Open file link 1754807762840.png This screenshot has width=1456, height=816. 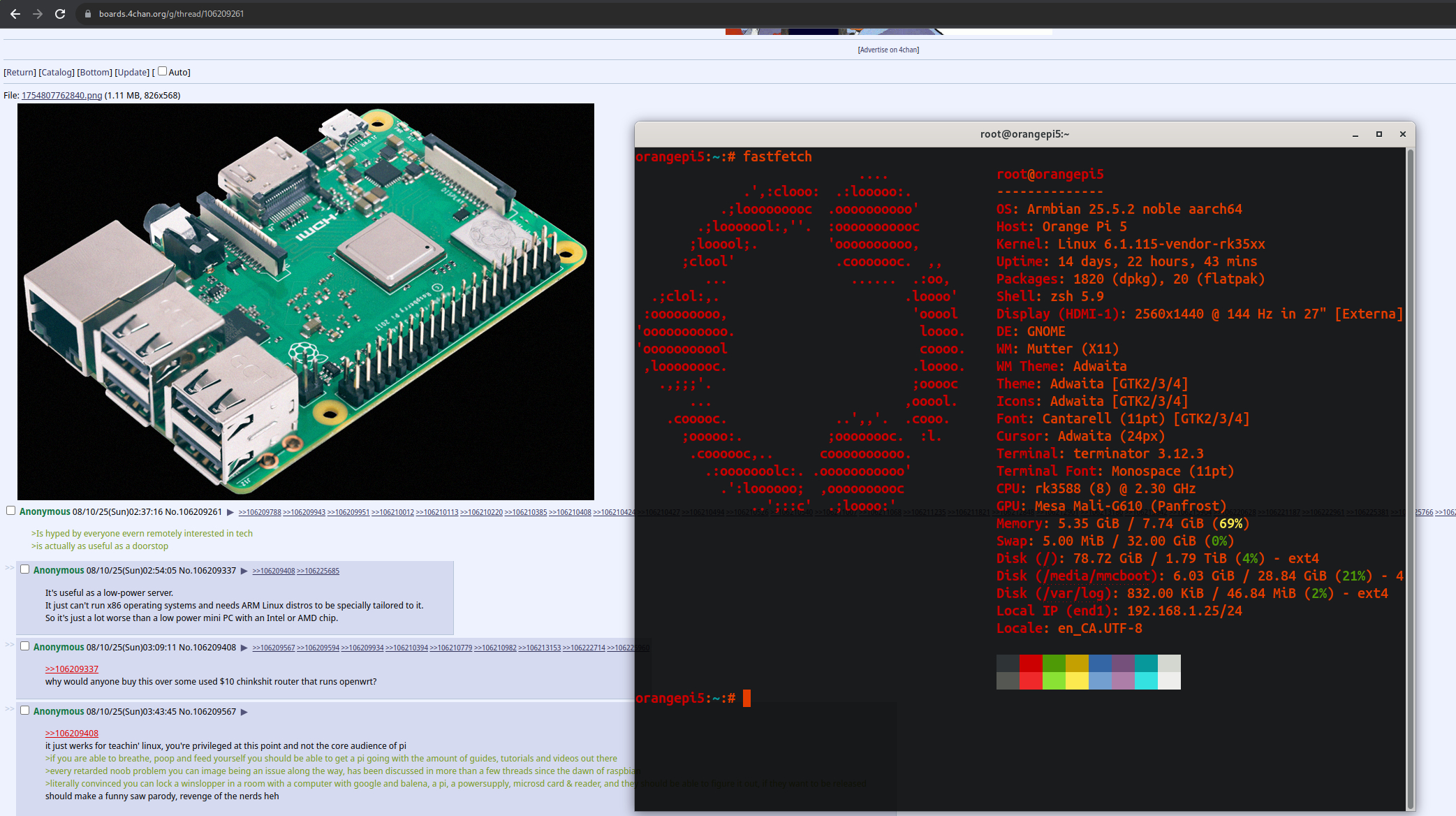coord(61,96)
